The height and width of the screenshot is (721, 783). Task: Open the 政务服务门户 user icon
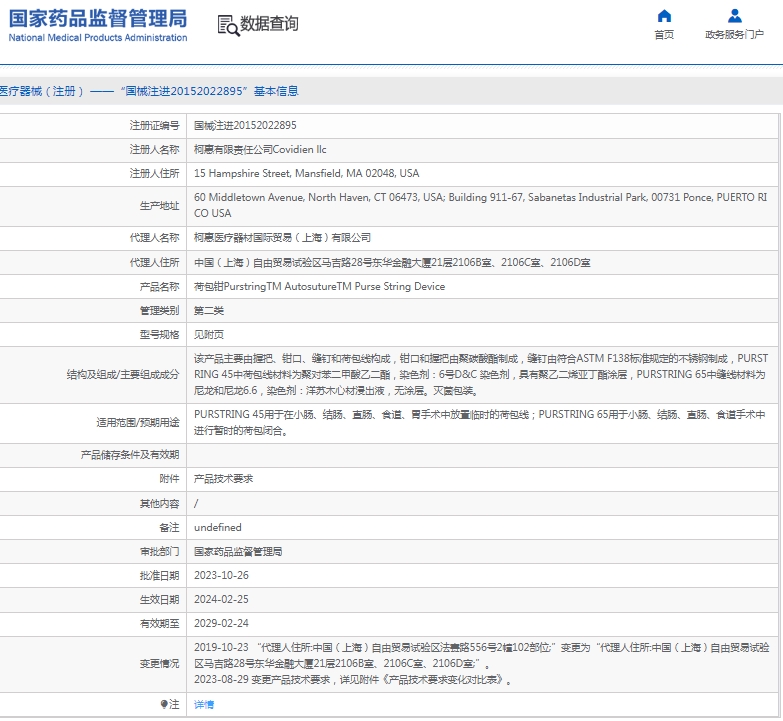(x=735, y=16)
